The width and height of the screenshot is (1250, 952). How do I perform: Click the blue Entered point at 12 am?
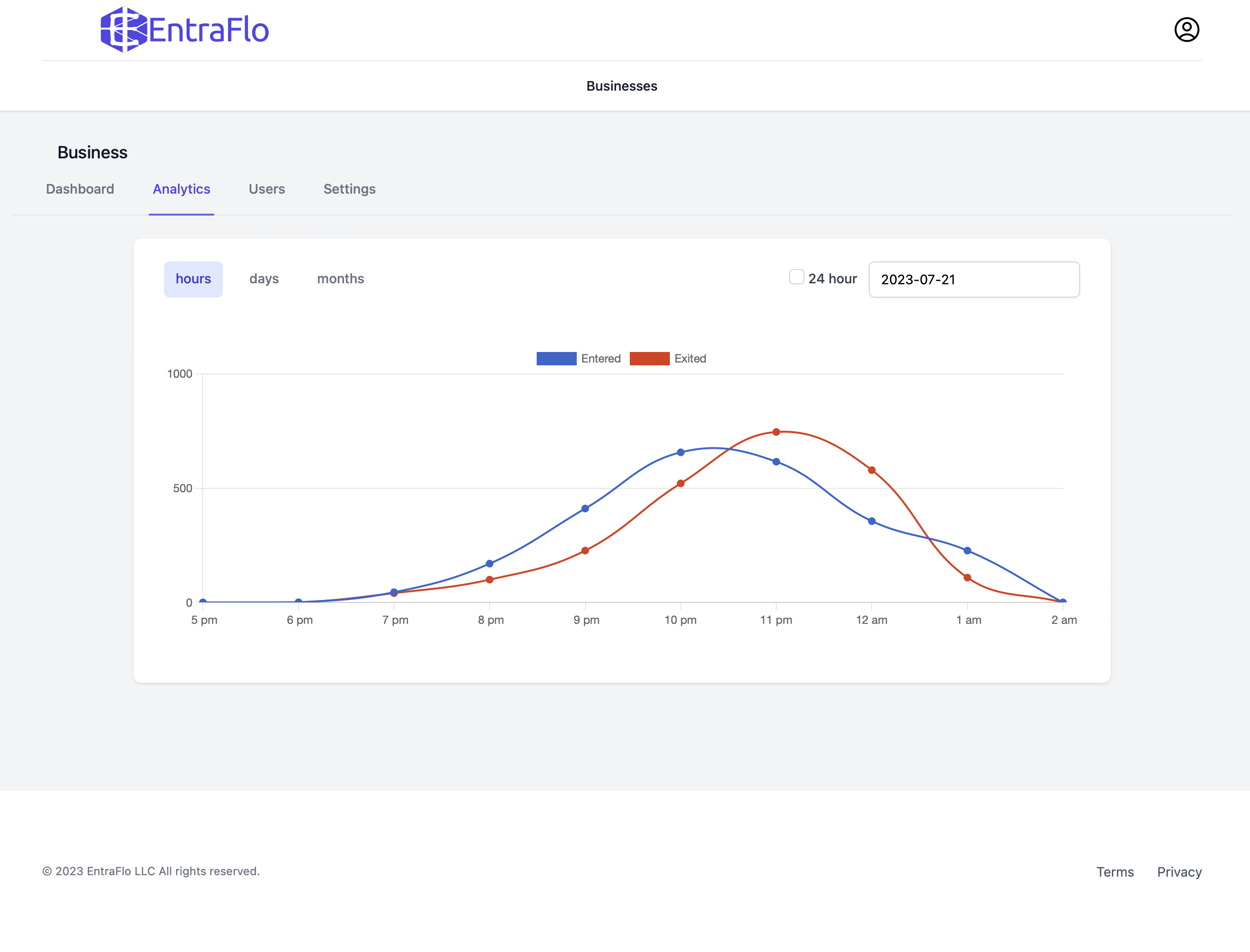[x=872, y=521]
